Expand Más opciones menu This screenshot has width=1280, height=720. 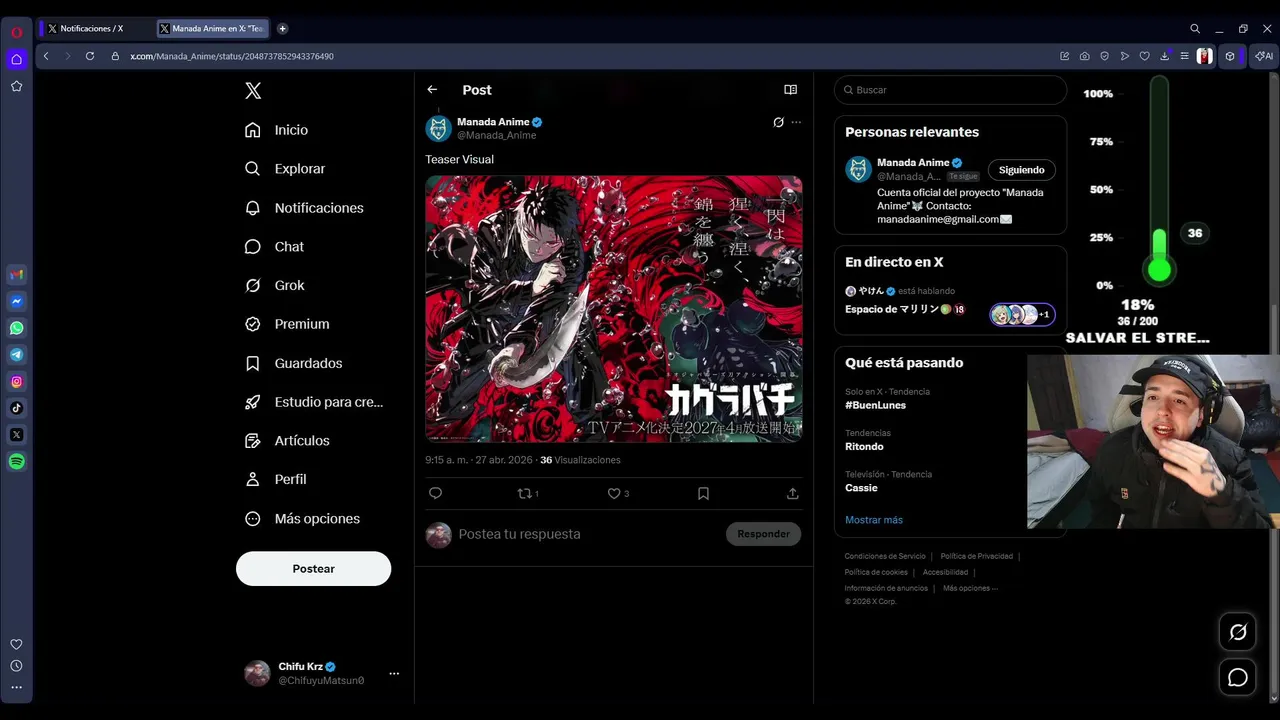tap(303, 519)
